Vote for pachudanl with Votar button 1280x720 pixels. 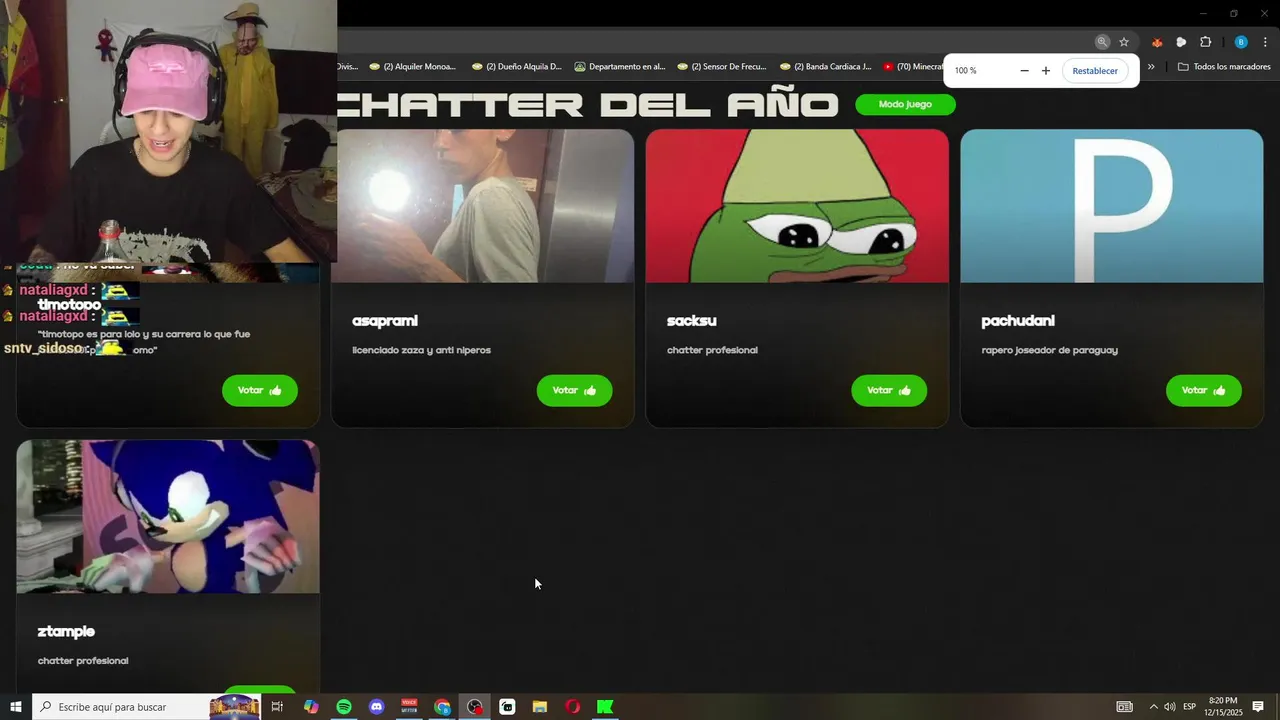click(1203, 390)
